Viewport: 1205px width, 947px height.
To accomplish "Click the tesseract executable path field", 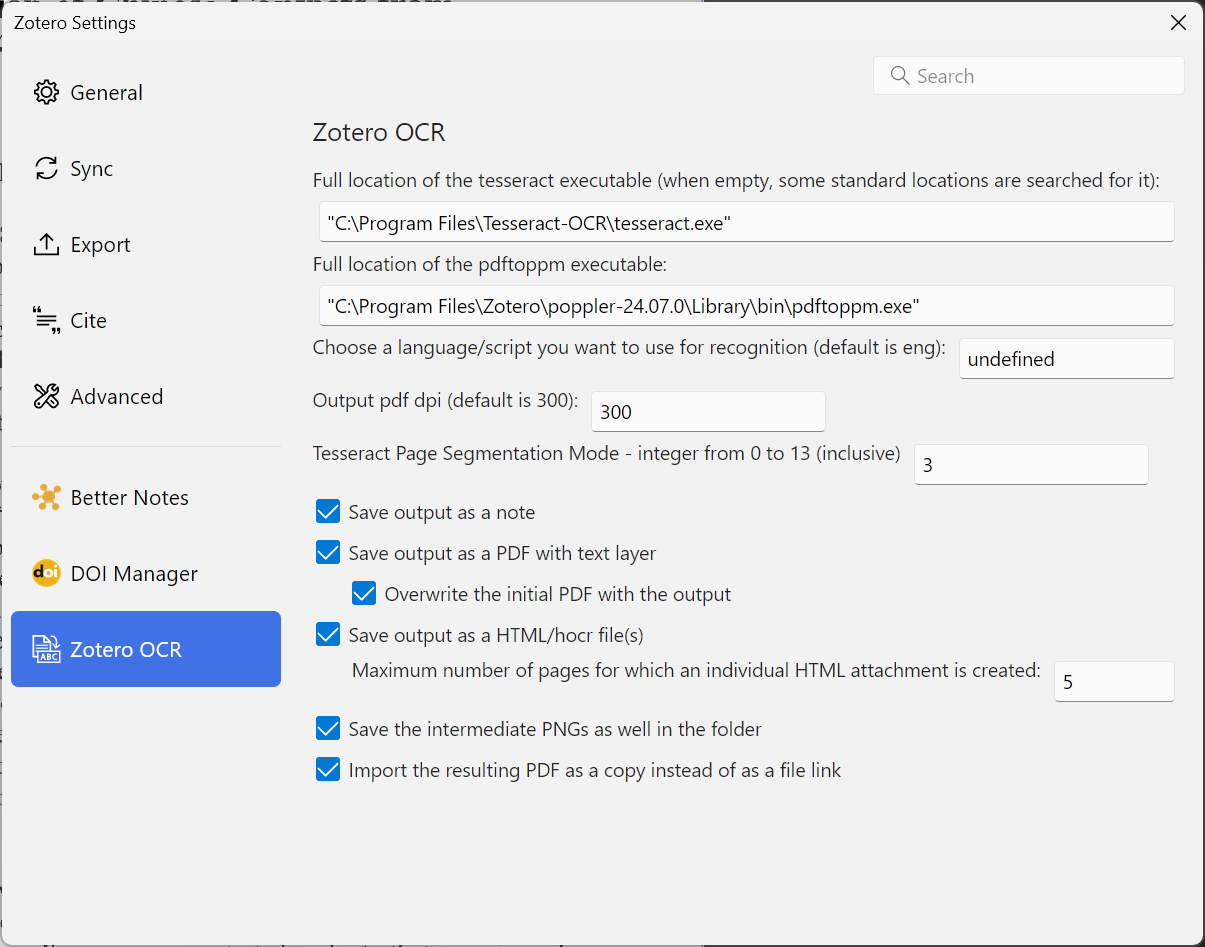I will click(x=747, y=222).
